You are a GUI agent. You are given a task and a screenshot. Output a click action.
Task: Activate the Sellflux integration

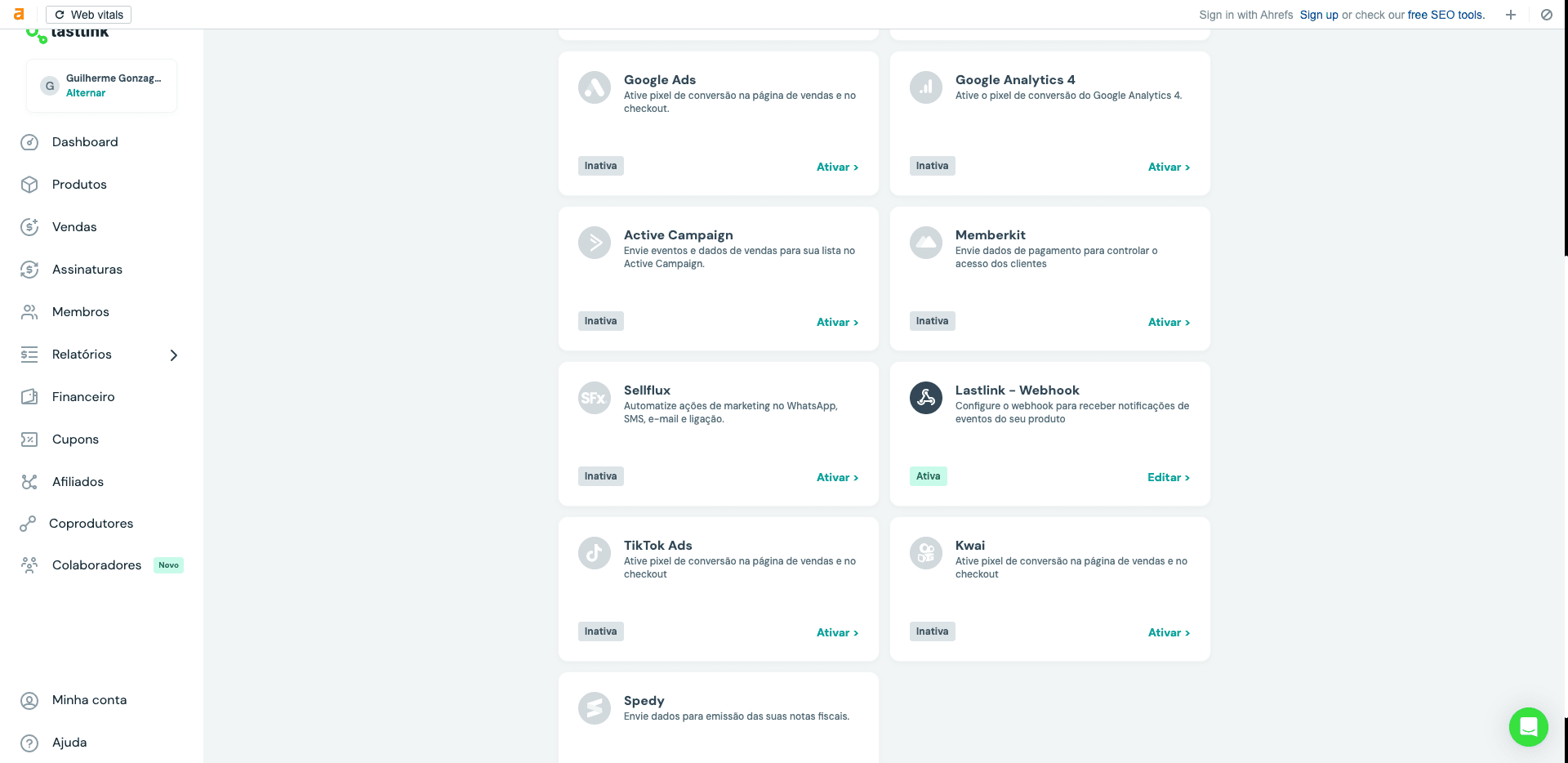[x=837, y=478]
